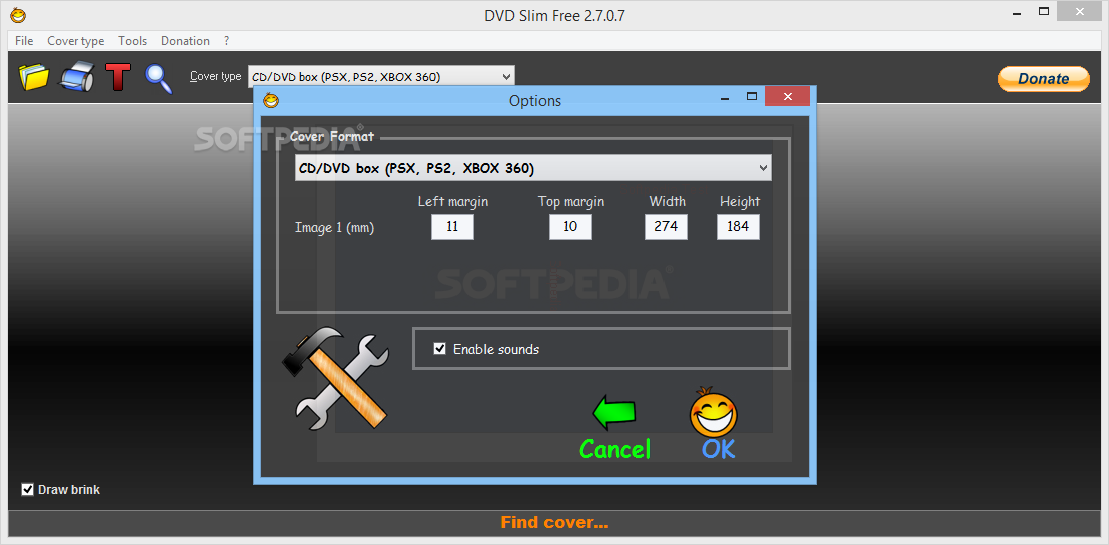Click the green Cancel arrow icon
Image resolution: width=1109 pixels, height=545 pixels.
(x=614, y=413)
